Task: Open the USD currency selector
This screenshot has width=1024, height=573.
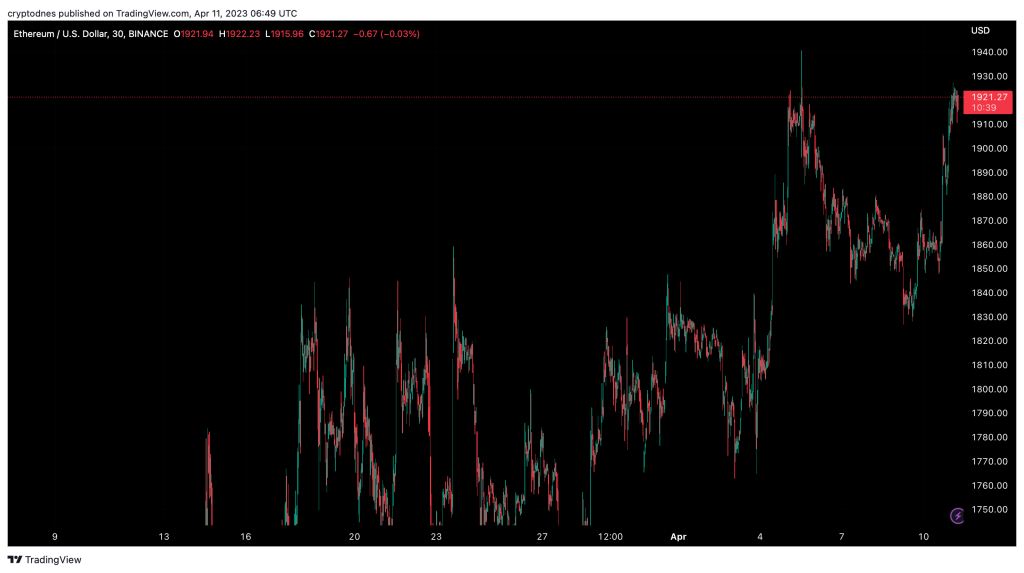Action: (980, 30)
